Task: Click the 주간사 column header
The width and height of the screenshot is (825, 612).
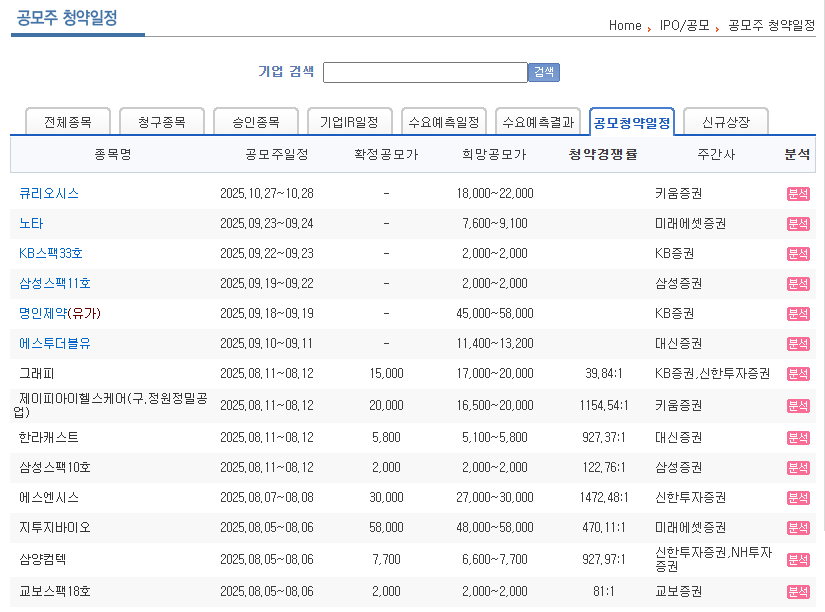Action: point(716,154)
